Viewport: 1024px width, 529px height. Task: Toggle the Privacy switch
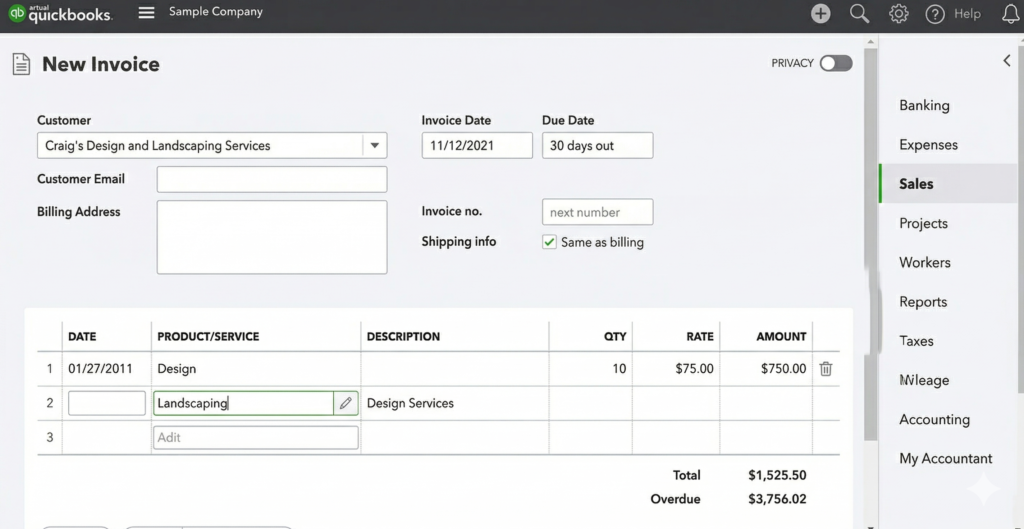tap(835, 63)
